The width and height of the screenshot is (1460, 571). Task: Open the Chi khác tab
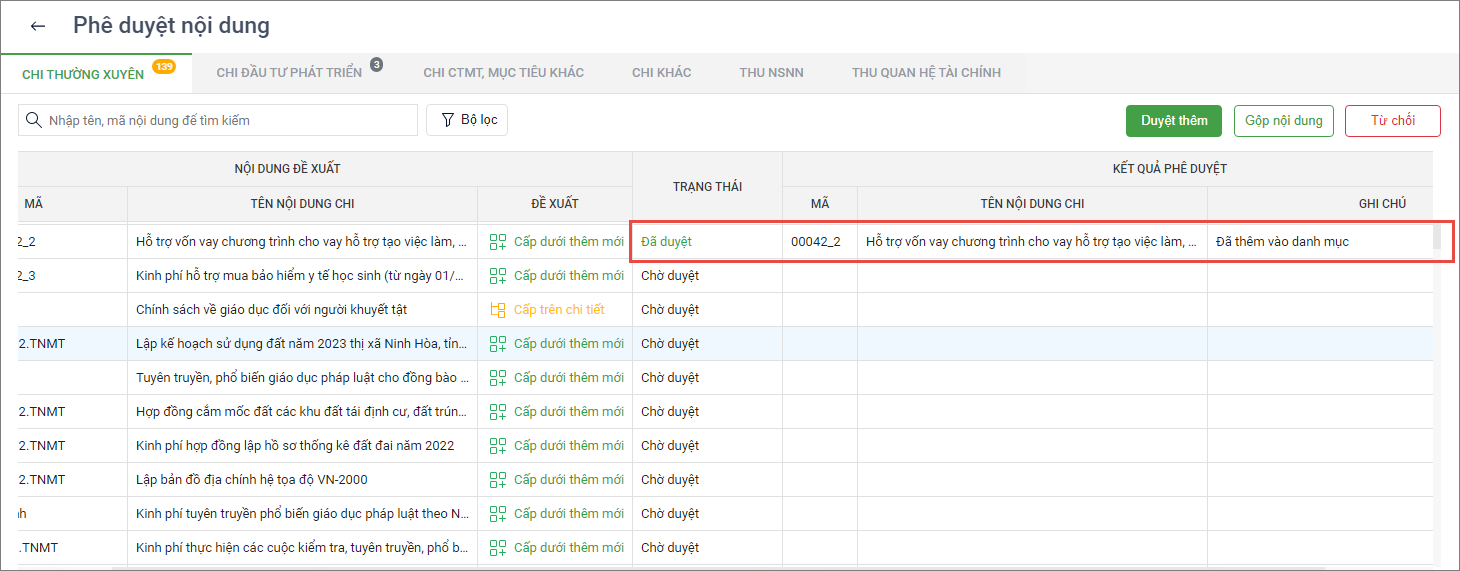tap(661, 73)
